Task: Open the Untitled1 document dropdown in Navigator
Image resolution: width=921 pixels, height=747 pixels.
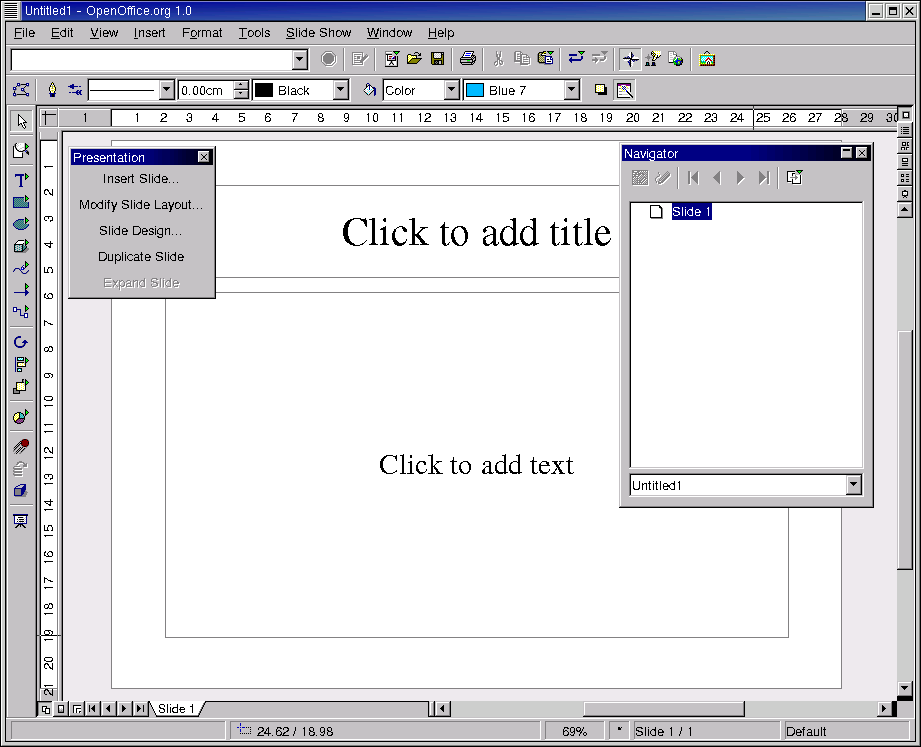Action: click(853, 485)
